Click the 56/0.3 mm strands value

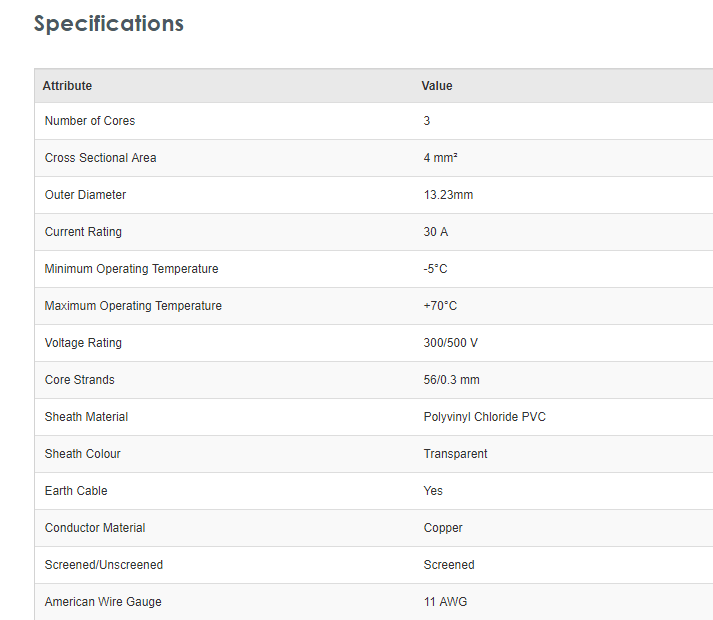click(451, 380)
